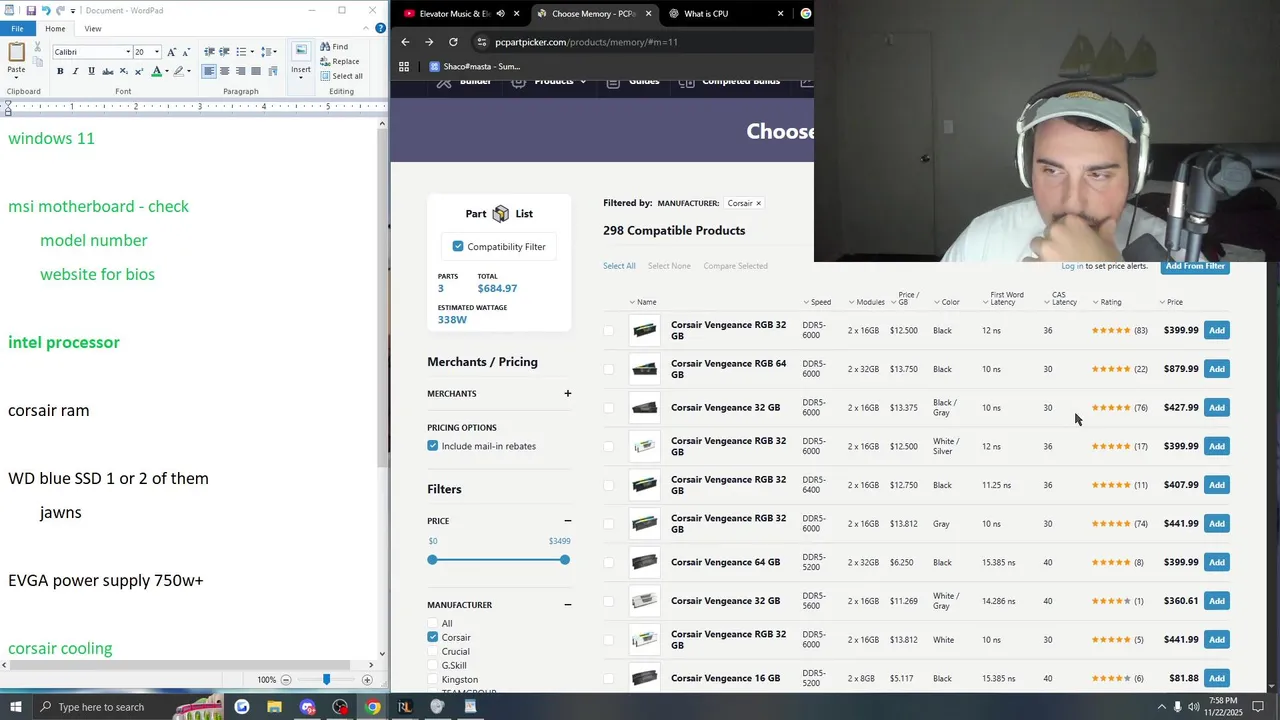The height and width of the screenshot is (720, 1280).
Task: Tick checkbox for Corsair Vengeance 64 GB row
Action: tap(608, 562)
